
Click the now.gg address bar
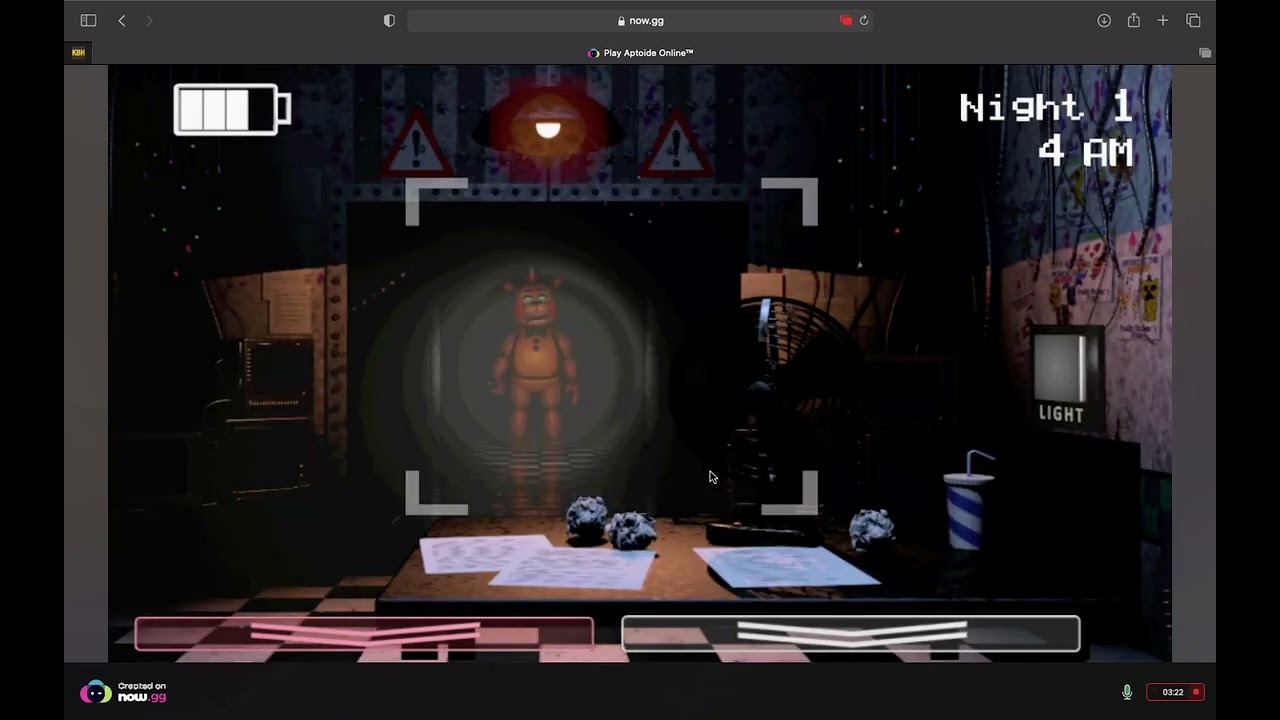(640, 20)
